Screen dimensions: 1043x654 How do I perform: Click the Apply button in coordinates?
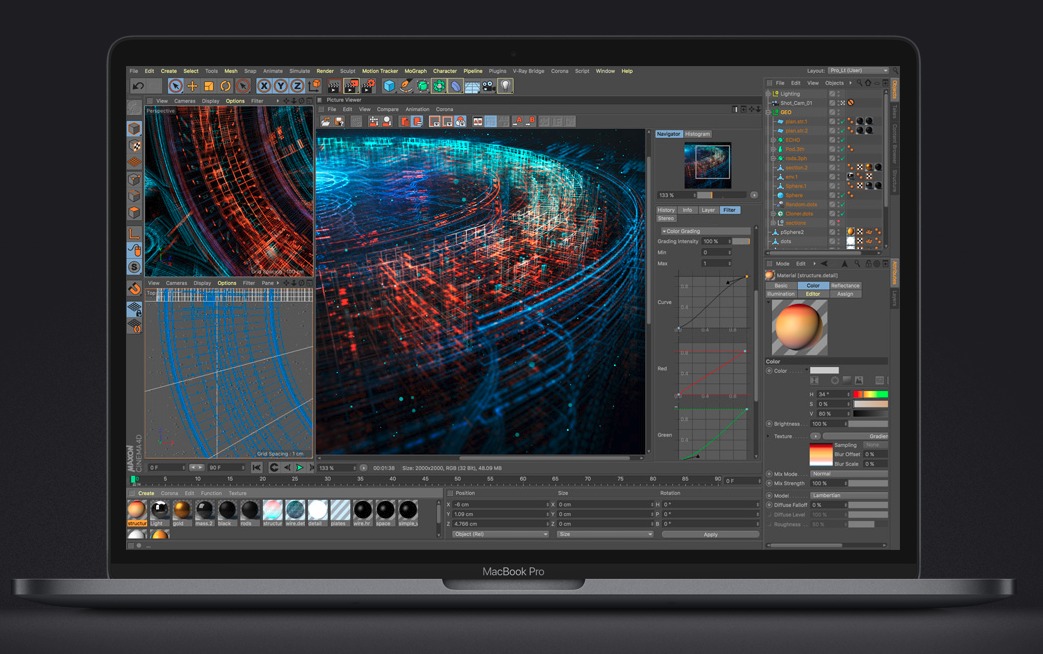[x=710, y=534]
